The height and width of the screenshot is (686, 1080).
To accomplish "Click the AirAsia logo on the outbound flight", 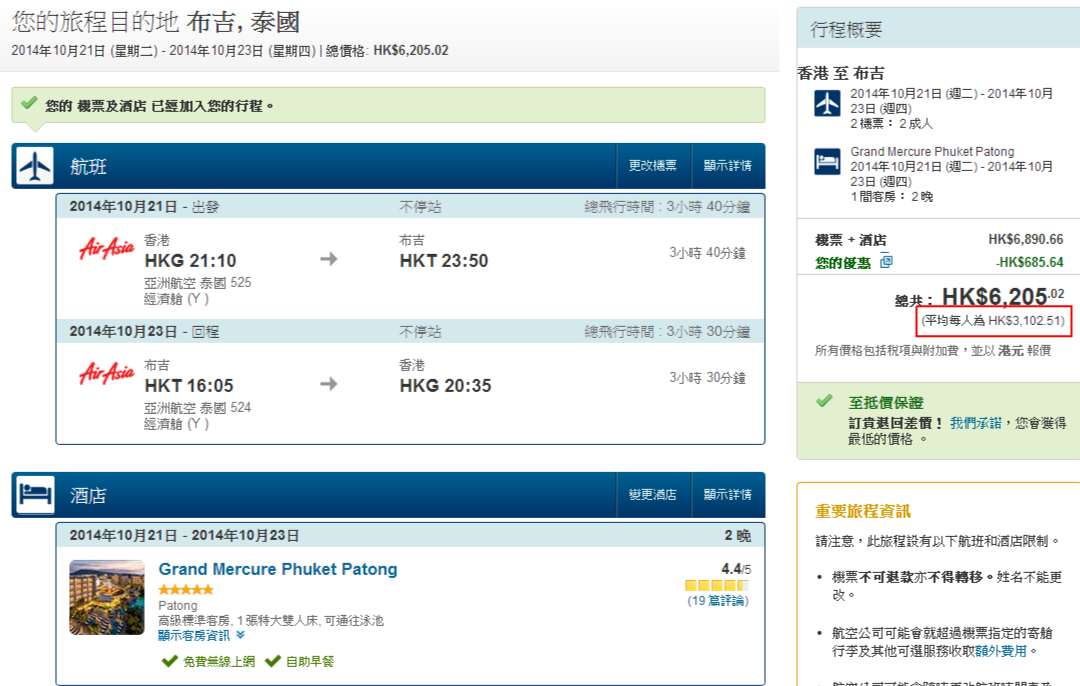I will point(107,248).
